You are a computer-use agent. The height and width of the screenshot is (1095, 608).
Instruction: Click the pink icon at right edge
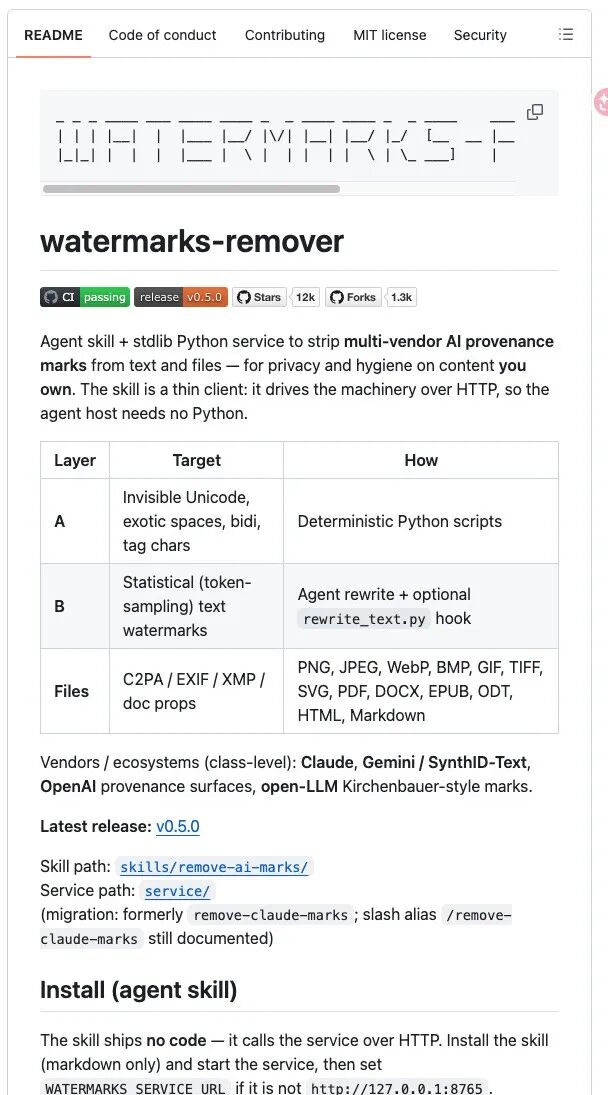[601, 102]
